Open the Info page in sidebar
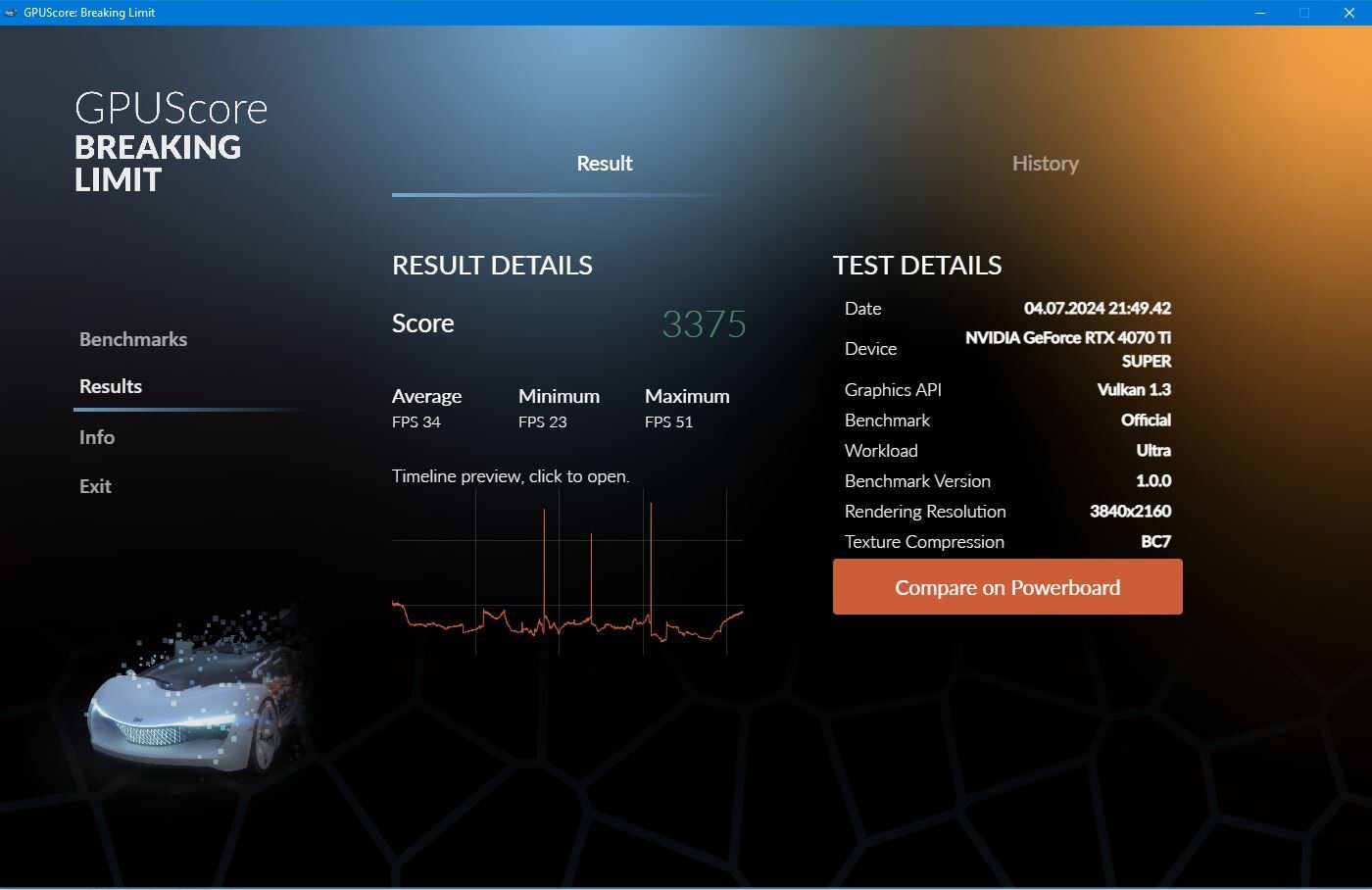1372x890 pixels. point(97,437)
